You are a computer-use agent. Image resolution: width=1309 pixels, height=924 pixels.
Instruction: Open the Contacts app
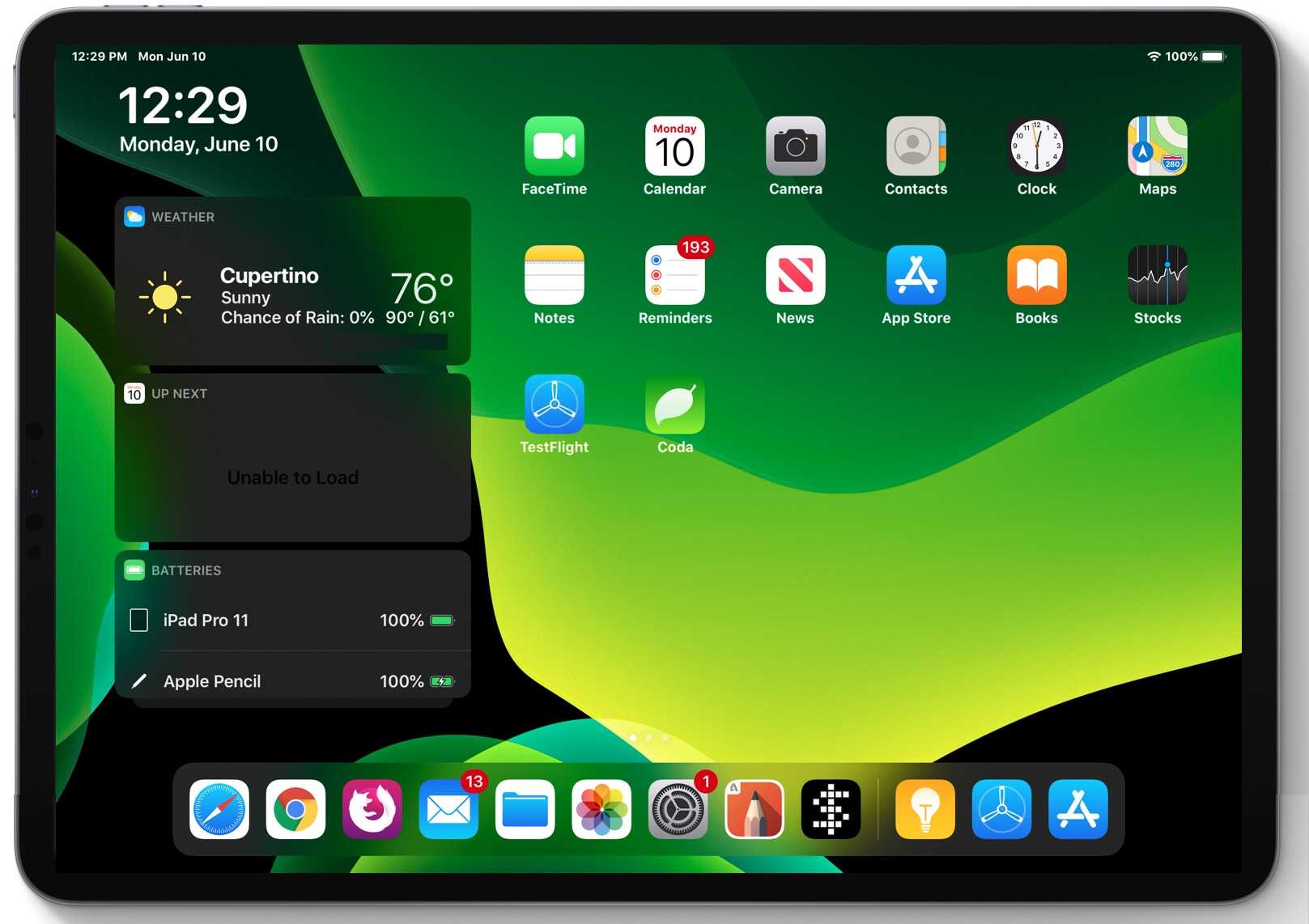[916, 146]
